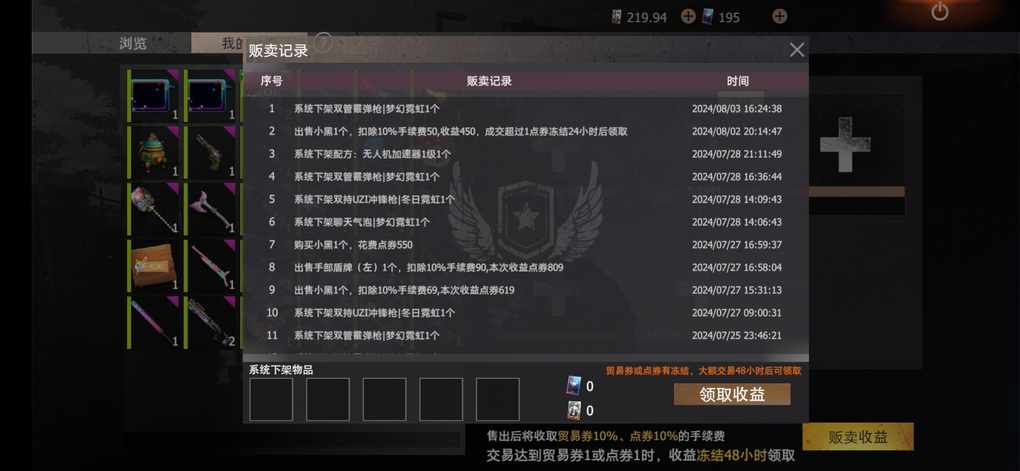Add trade tickets via plus beside 195
Viewport: 1020px width, 471px height.
pyautogui.click(x=779, y=16)
